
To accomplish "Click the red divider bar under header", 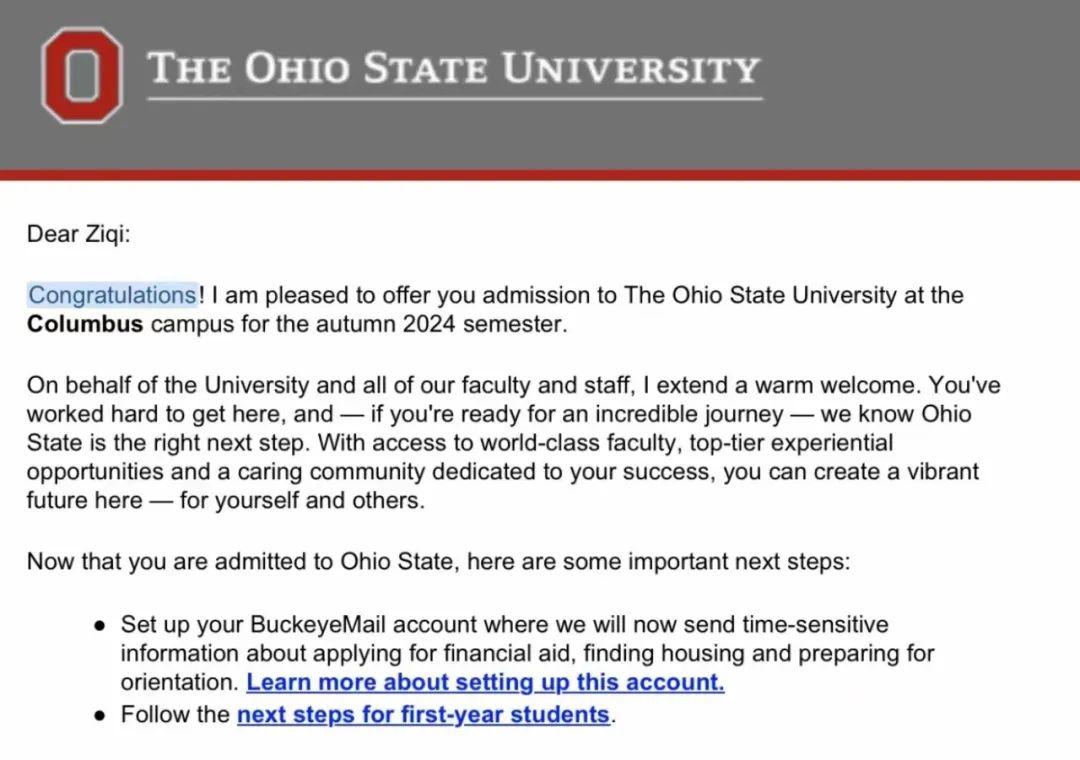I will (x=540, y=175).
